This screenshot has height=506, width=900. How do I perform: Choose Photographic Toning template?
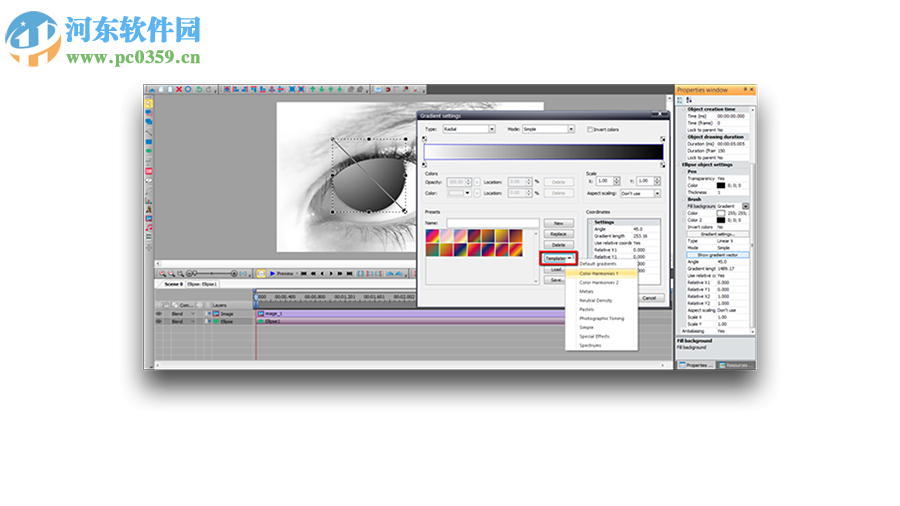point(601,318)
